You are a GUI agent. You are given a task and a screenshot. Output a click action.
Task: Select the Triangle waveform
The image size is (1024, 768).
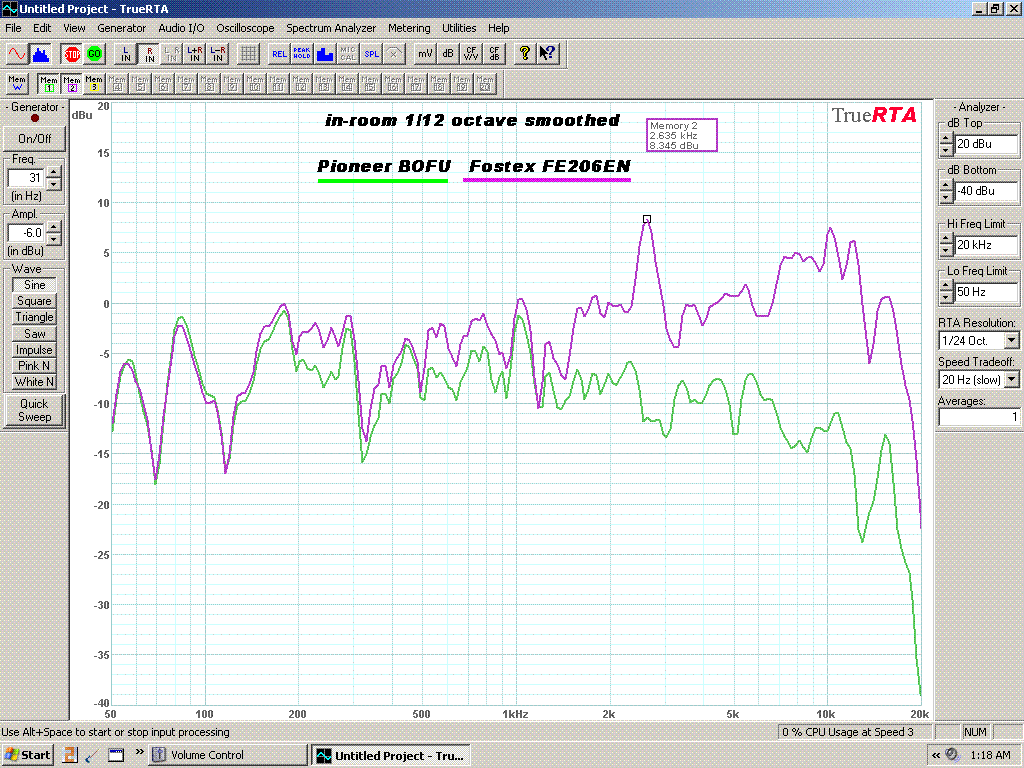tap(35, 317)
